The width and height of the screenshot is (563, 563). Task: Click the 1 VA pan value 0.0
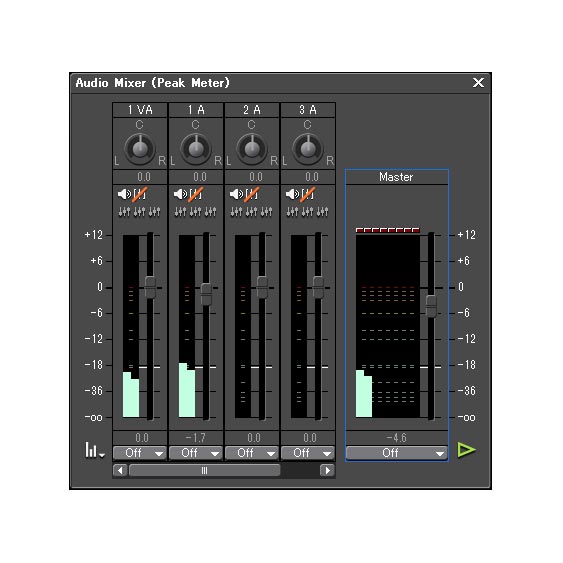144,177
